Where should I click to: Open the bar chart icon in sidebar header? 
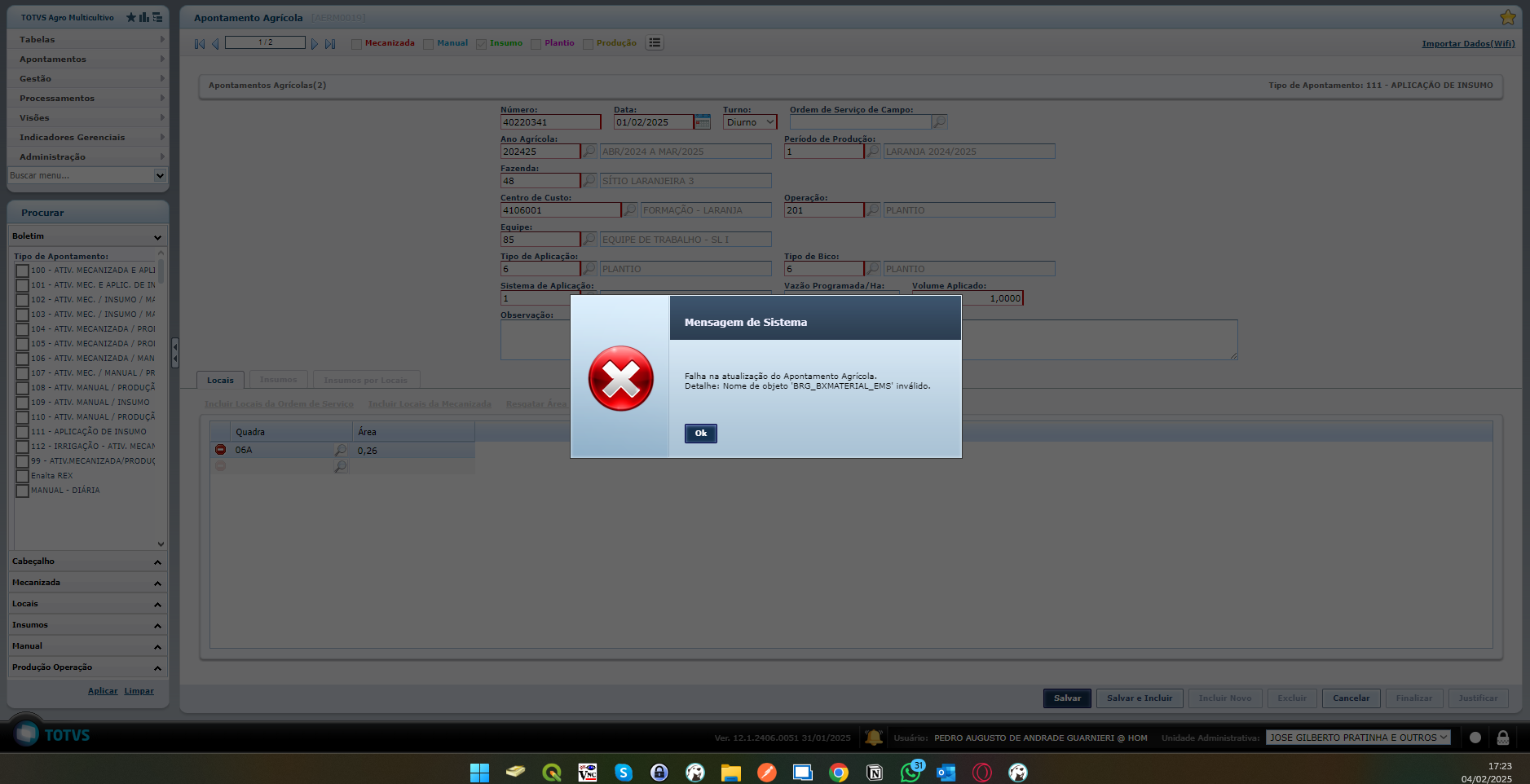pyautogui.click(x=144, y=17)
